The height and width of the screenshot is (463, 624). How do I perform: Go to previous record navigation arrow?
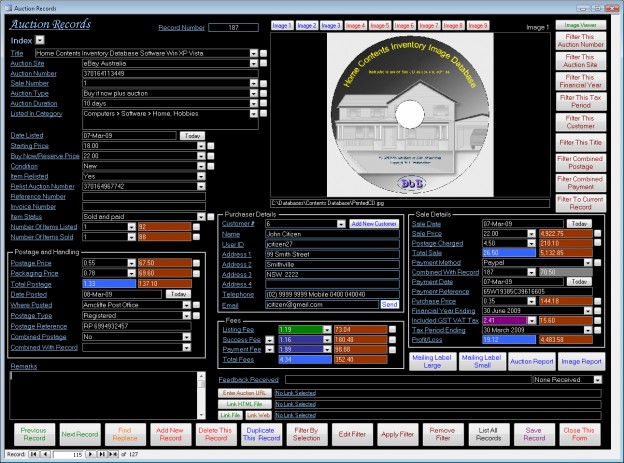pos(45,454)
